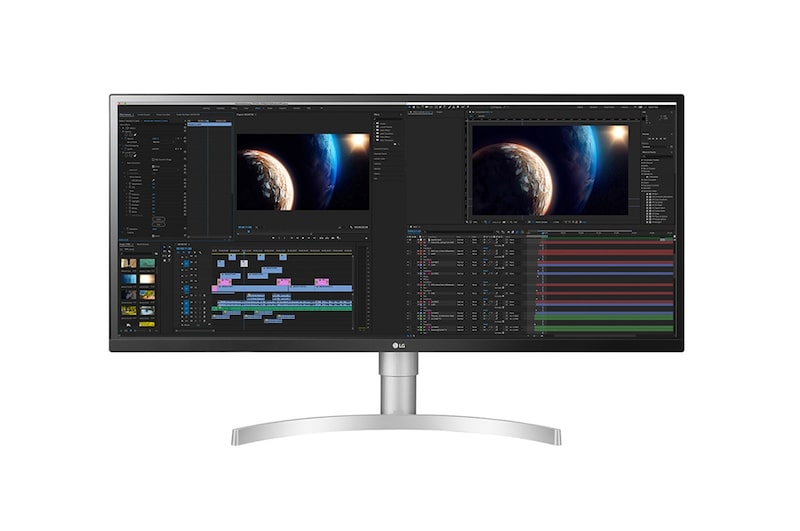Toggle Active checkbox under Creative section
The height and width of the screenshot is (531, 800).
[154, 236]
